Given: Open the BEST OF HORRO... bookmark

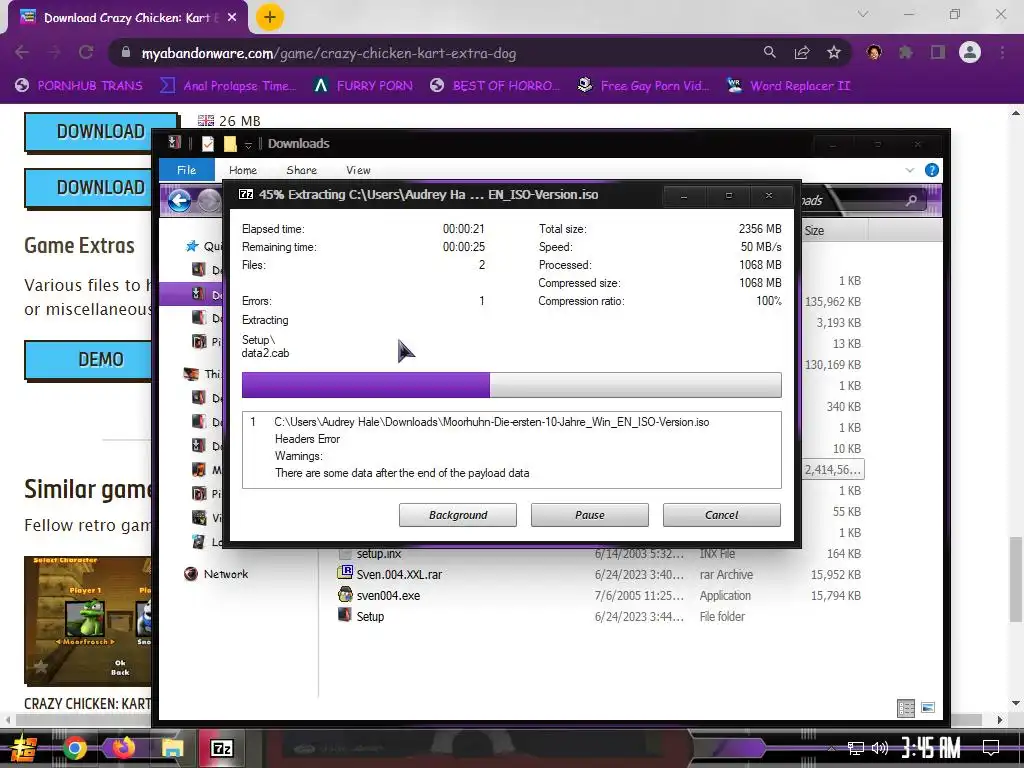Looking at the screenshot, I should coord(495,86).
